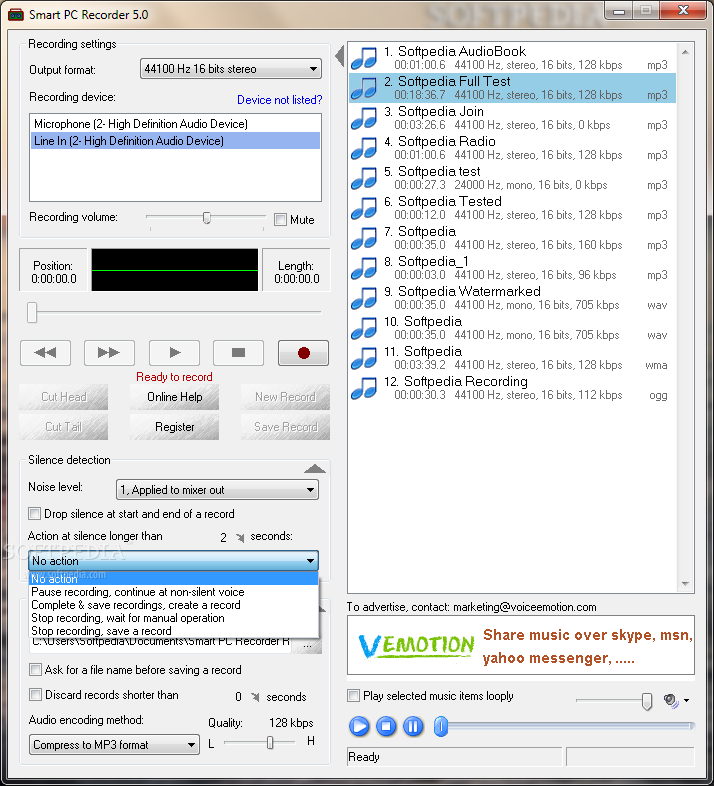Image resolution: width=714 pixels, height=786 pixels.
Task: Open the speaker options dropdown arrow
Action: click(686, 700)
